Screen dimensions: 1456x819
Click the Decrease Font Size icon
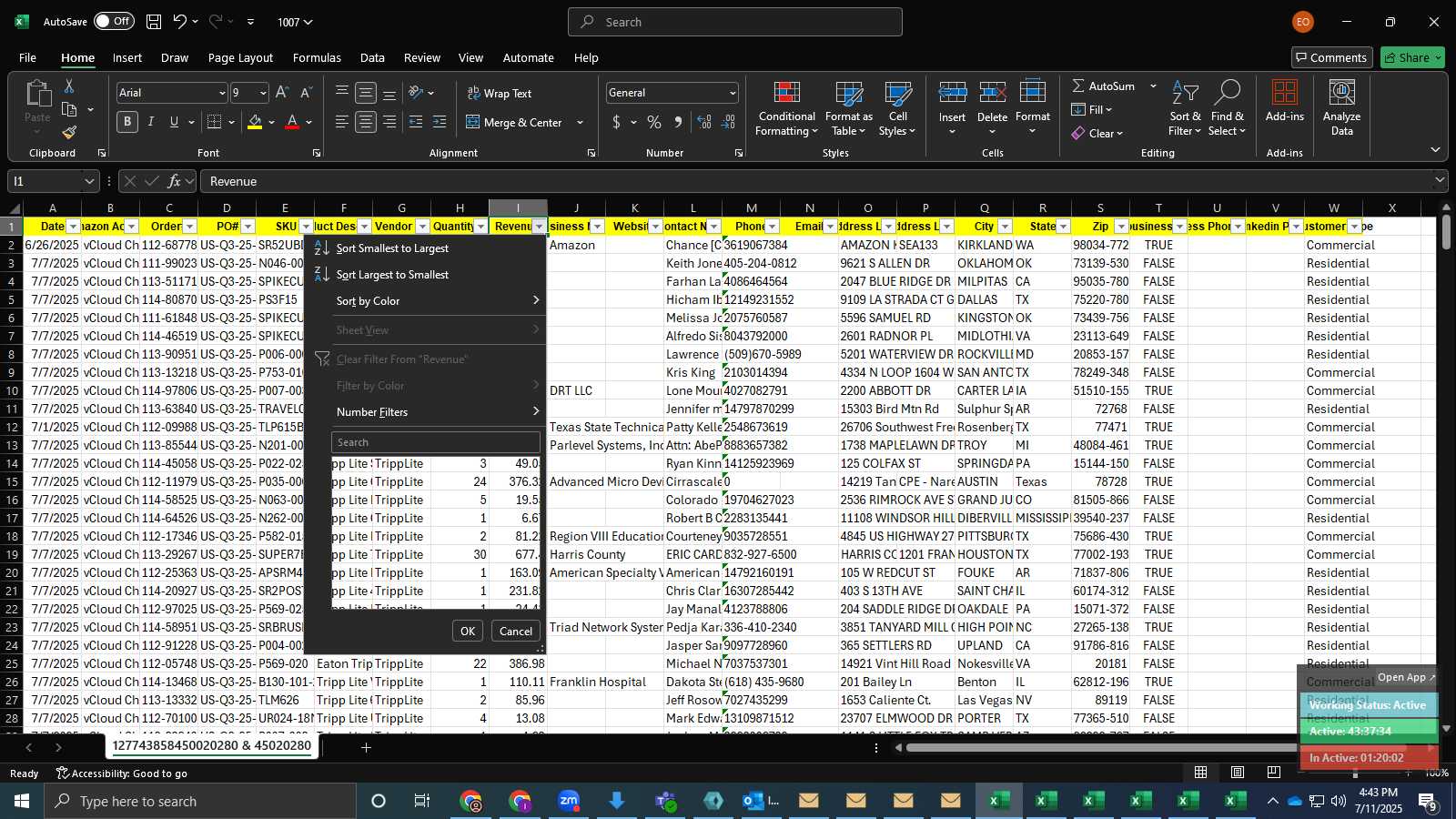pyautogui.click(x=306, y=92)
